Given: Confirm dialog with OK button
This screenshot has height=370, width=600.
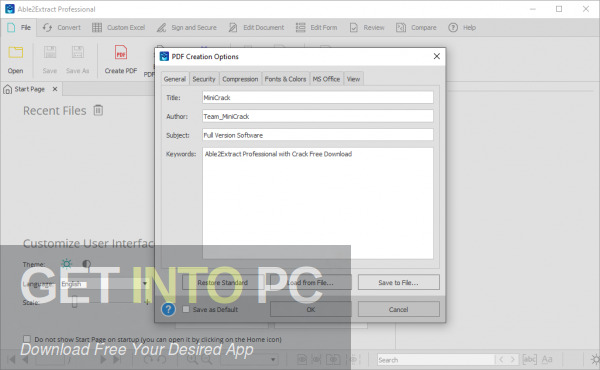Looking at the screenshot, I should pyautogui.click(x=311, y=309).
